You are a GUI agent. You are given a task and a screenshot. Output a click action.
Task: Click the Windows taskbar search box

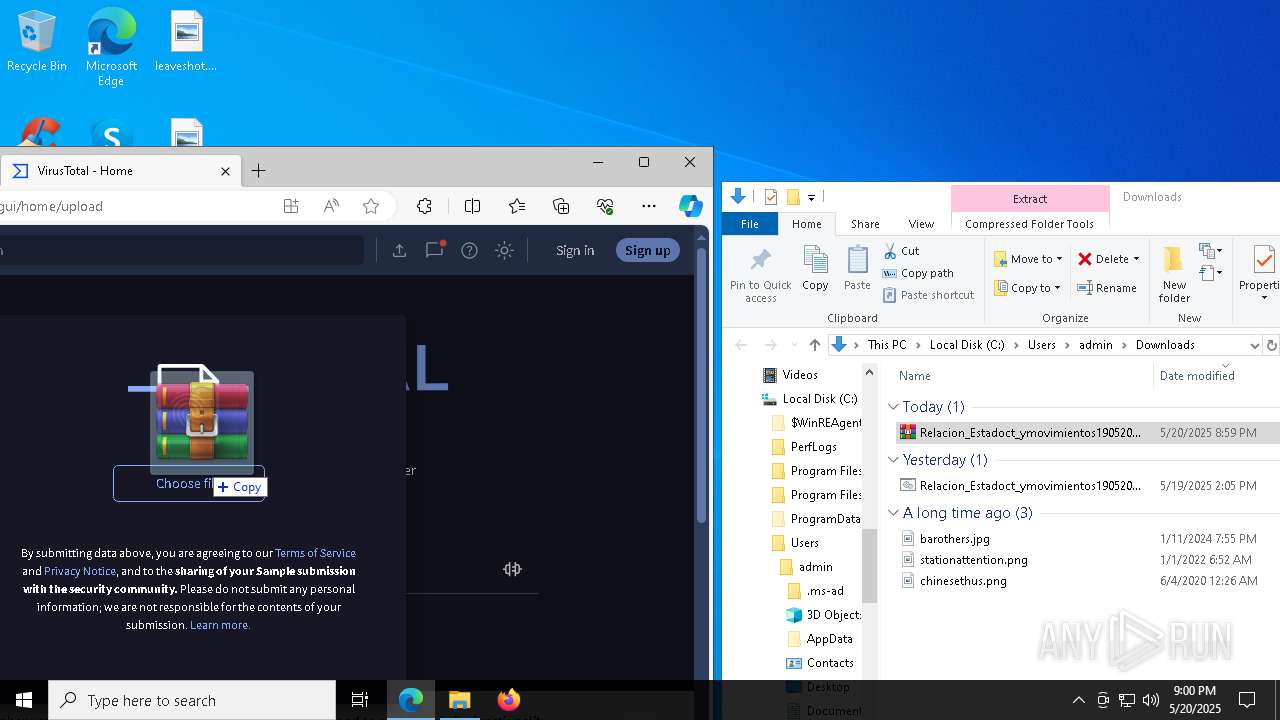point(192,700)
